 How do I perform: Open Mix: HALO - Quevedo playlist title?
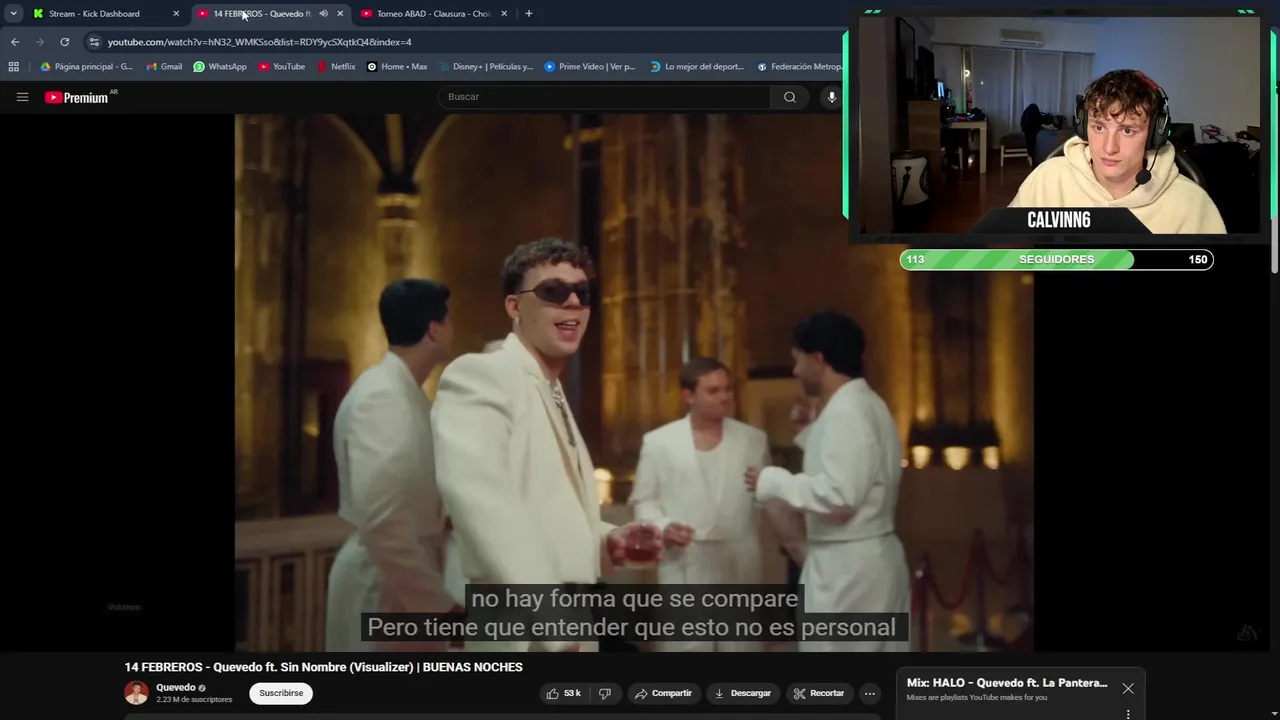pos(1007,683)
